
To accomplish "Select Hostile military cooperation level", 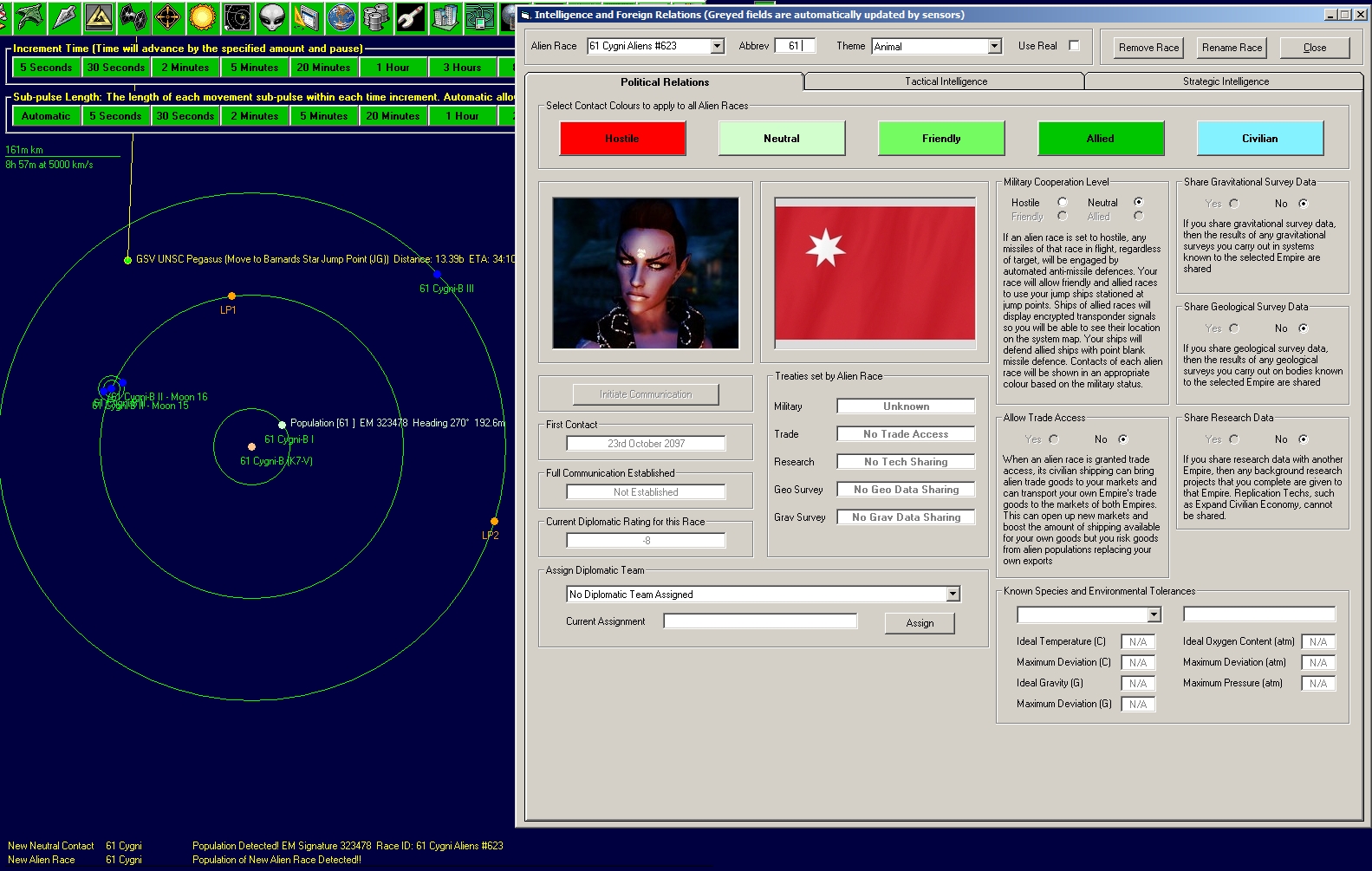I will pos(1062,202).
